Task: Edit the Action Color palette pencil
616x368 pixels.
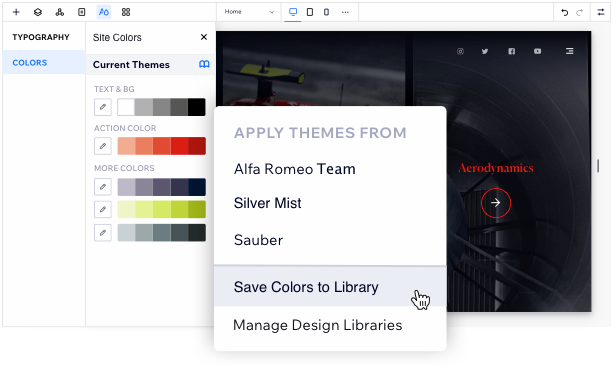Action: (x=103, y=146)
